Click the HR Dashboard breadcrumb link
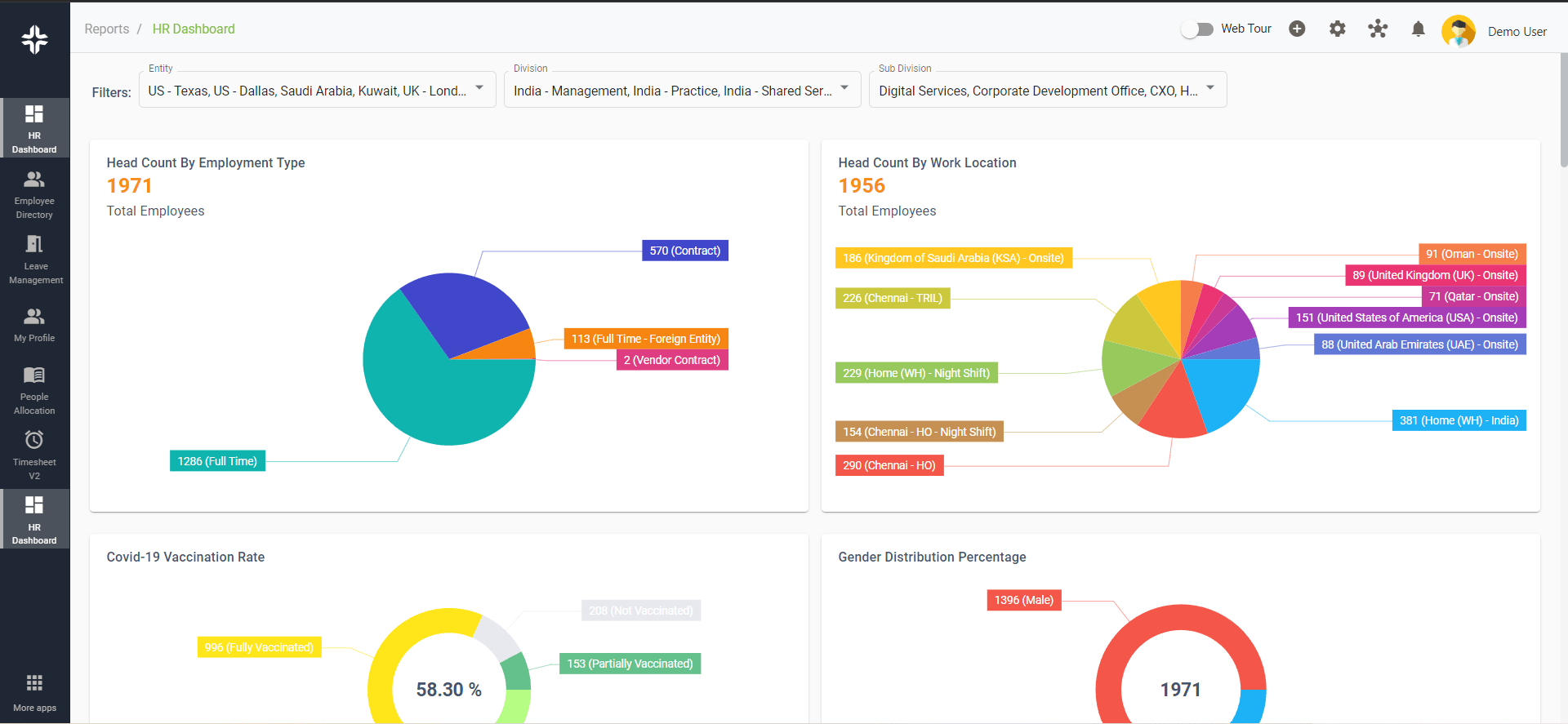1568x724 pixels. coord(194,29)
